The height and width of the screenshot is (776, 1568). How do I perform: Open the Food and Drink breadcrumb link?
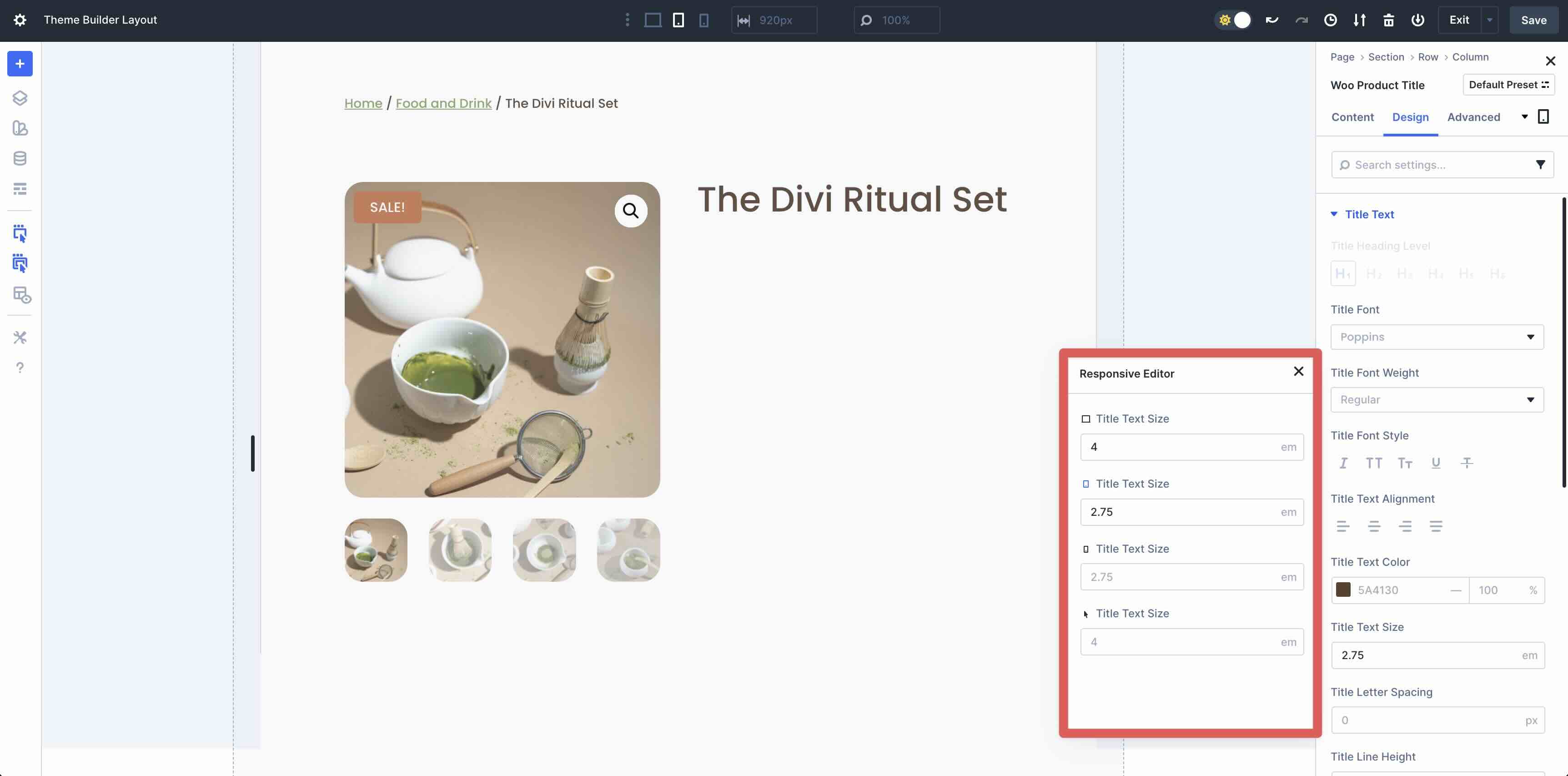(x=443, y=103)
